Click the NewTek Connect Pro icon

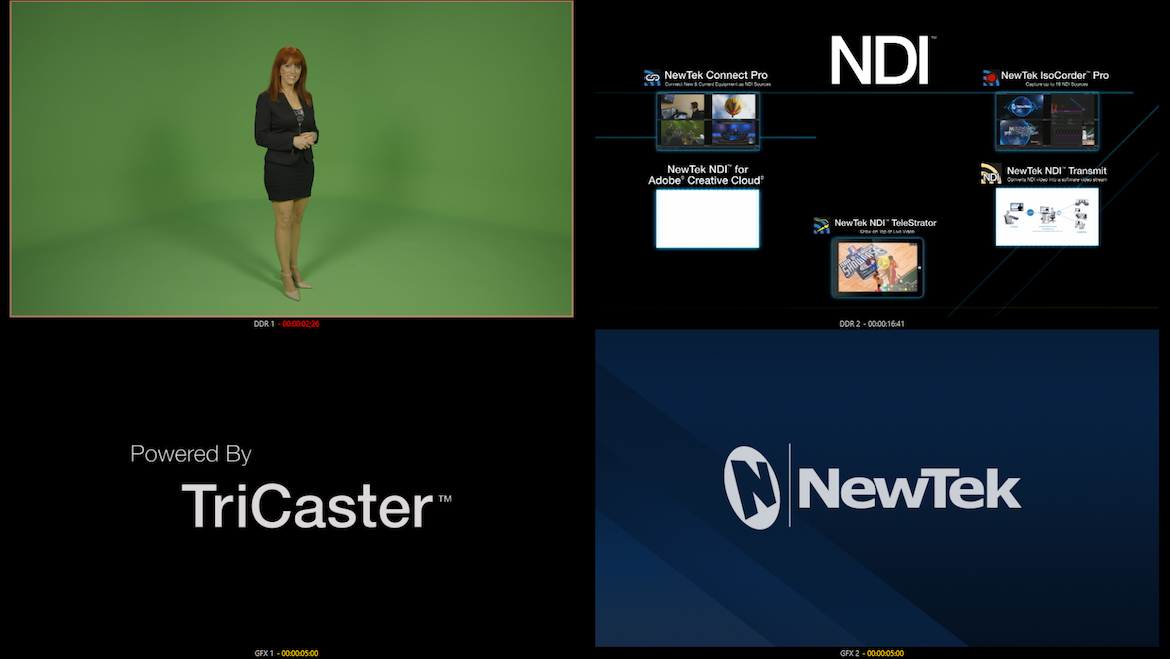pos(652,78)
